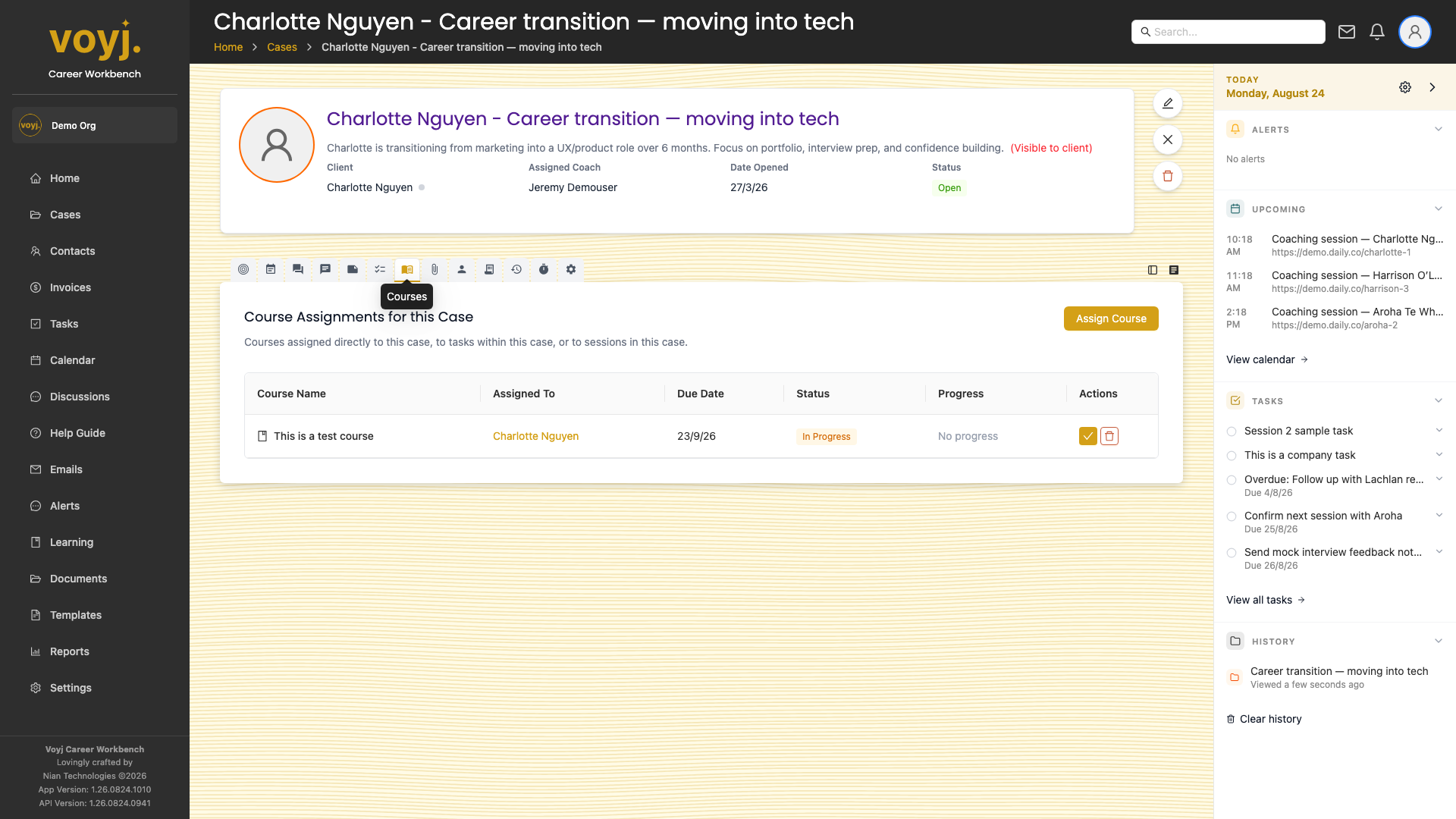Image resolution: width=1456 pixels, height=819 pixels.
Task: Check off This is a company task
Action: point(1232,456)
